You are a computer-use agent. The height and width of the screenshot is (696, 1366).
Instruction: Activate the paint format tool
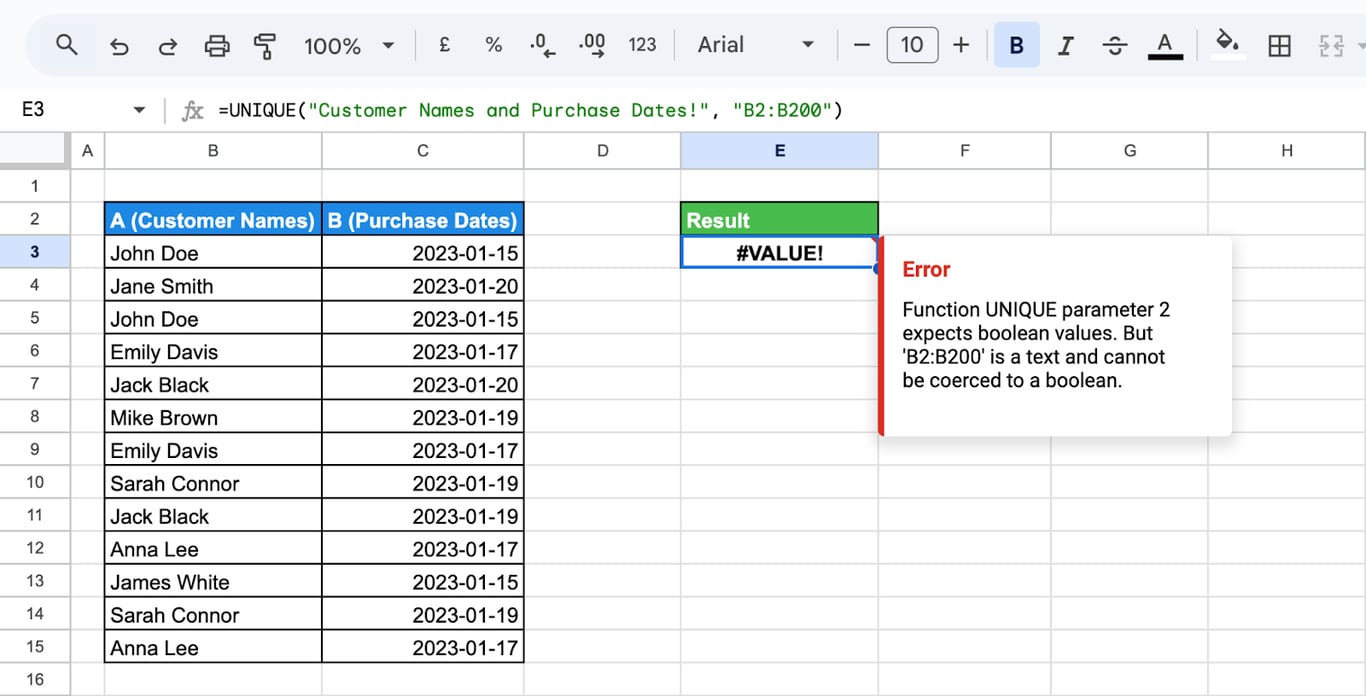coord(265,46)
